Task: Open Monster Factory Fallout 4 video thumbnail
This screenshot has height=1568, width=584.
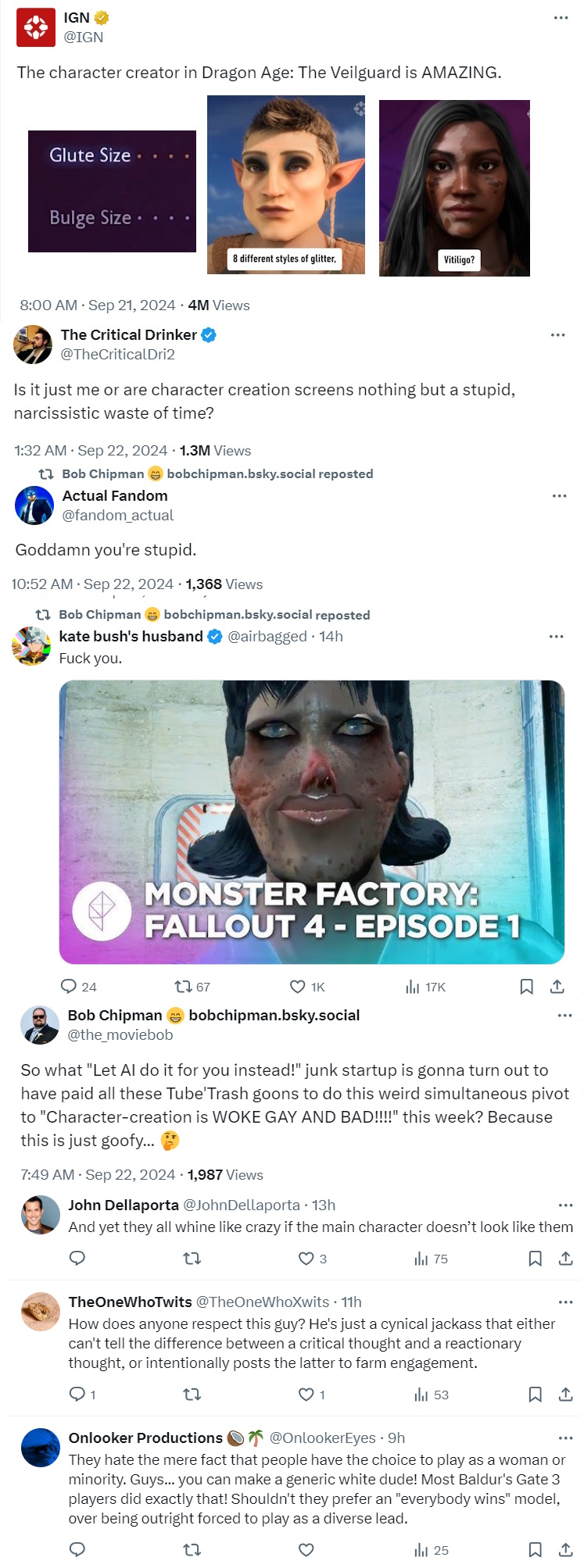Action: coord(312,822)
